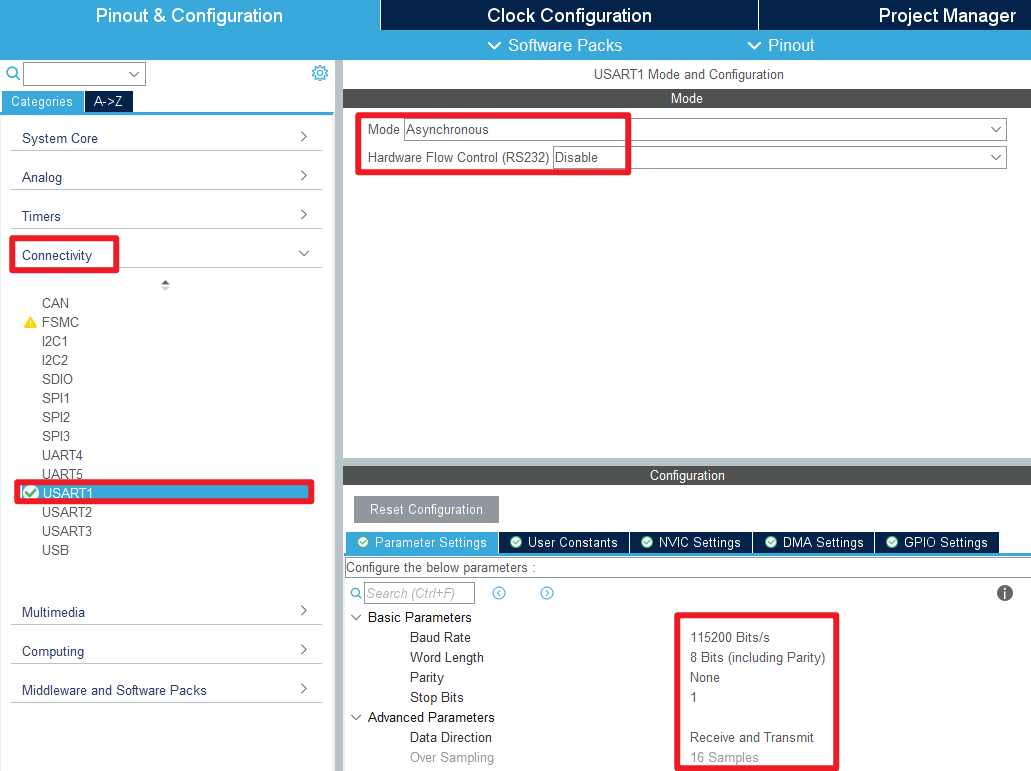Collapse the Basic Parameters section
Image resolution: width=1031 pixels, height=771 pixels.
pos(356,618)
